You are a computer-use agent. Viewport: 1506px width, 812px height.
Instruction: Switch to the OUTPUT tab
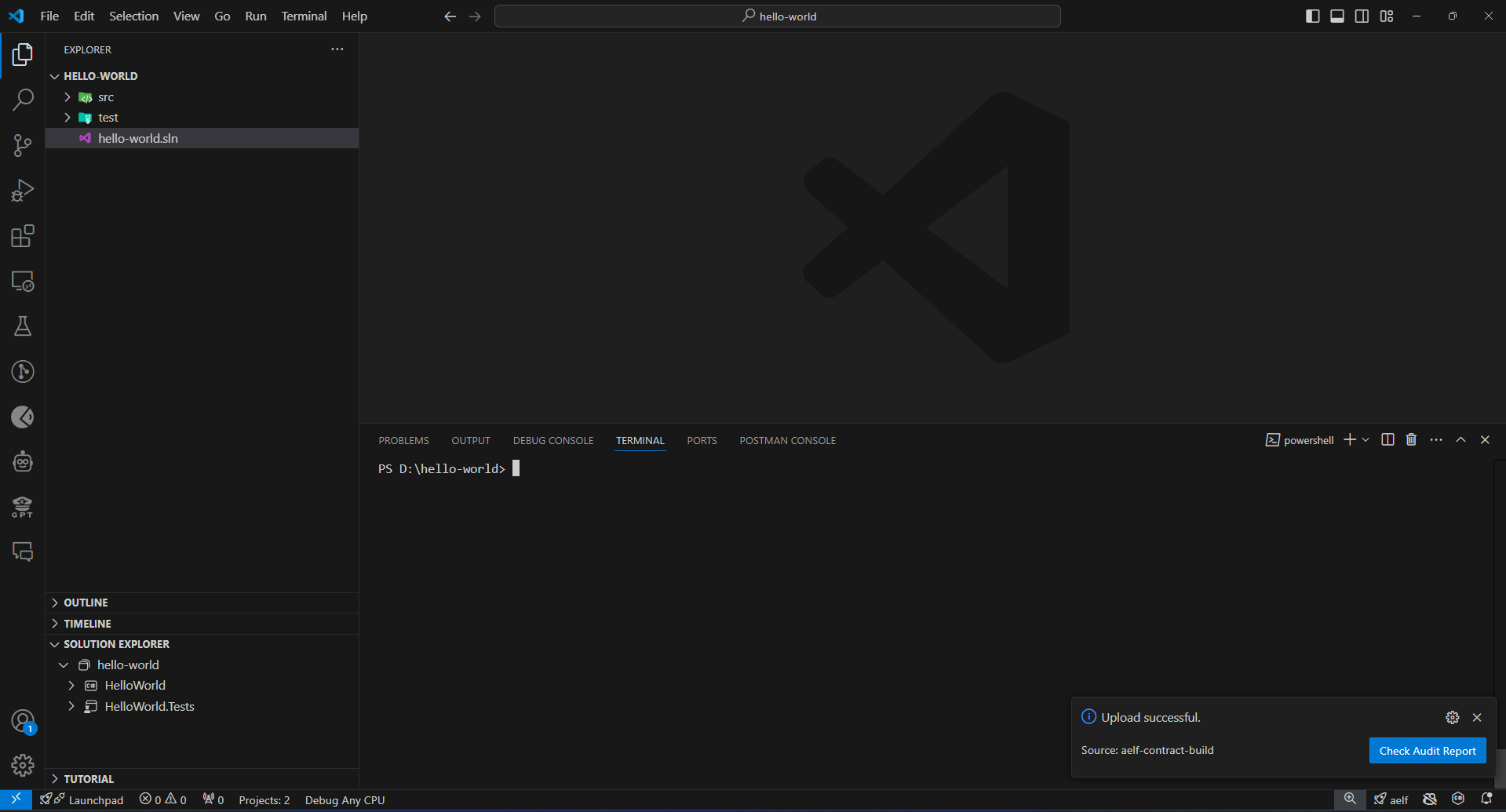click(x=471, y=441)
